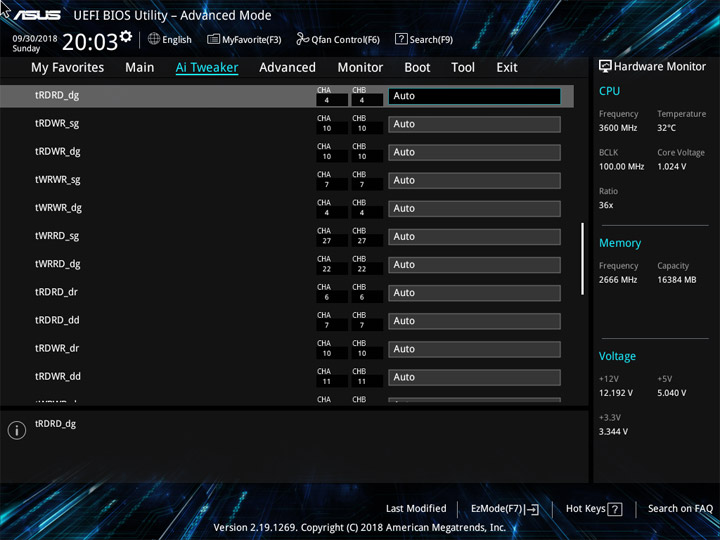The height and width of the screenshot is (540, 720).
Task: Click the tRDWR_dd Auto field
Action: [474, 377]
